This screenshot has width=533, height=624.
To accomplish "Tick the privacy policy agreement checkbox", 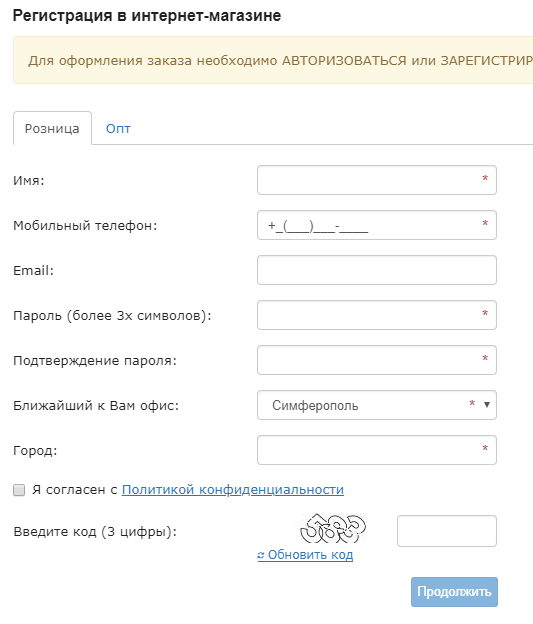I will (x=19, y=490).
